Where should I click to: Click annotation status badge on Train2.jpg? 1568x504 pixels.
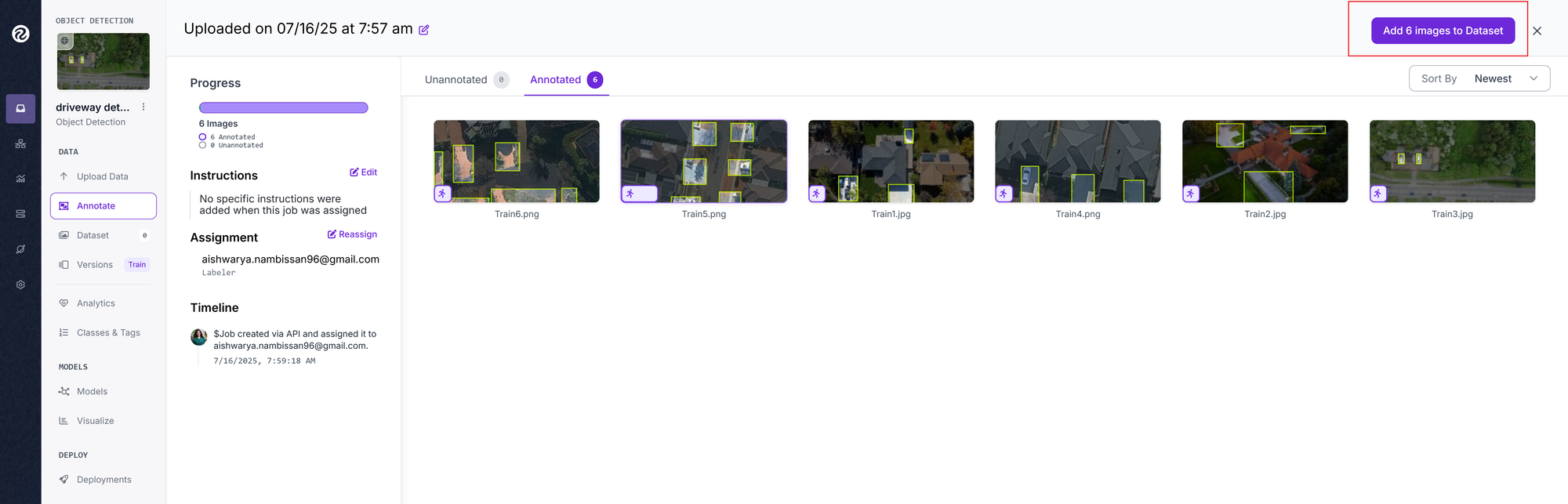click(1192, 194)
